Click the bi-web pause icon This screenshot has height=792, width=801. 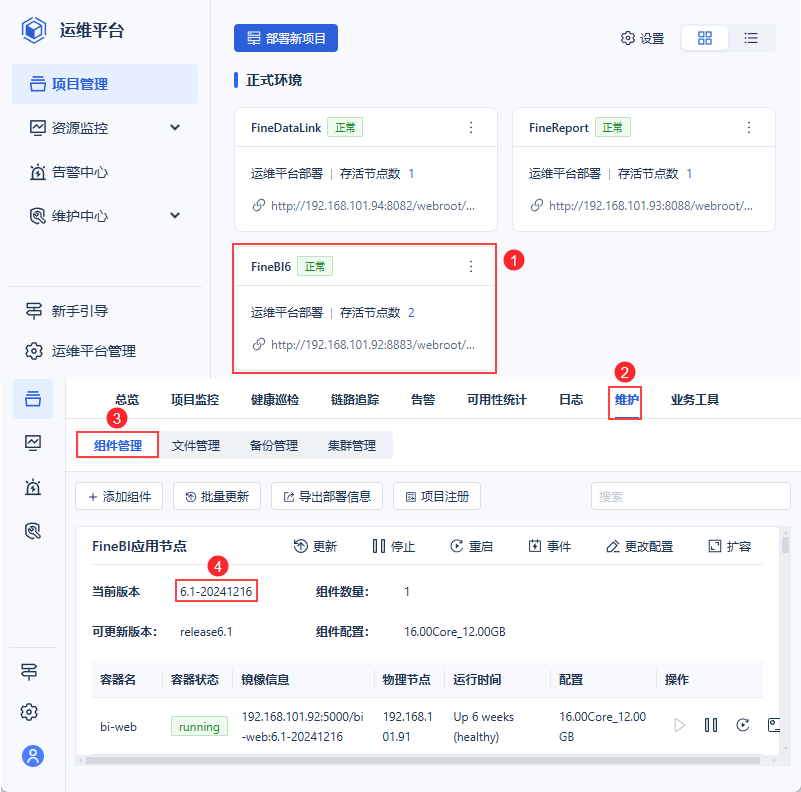click(711, 725)
